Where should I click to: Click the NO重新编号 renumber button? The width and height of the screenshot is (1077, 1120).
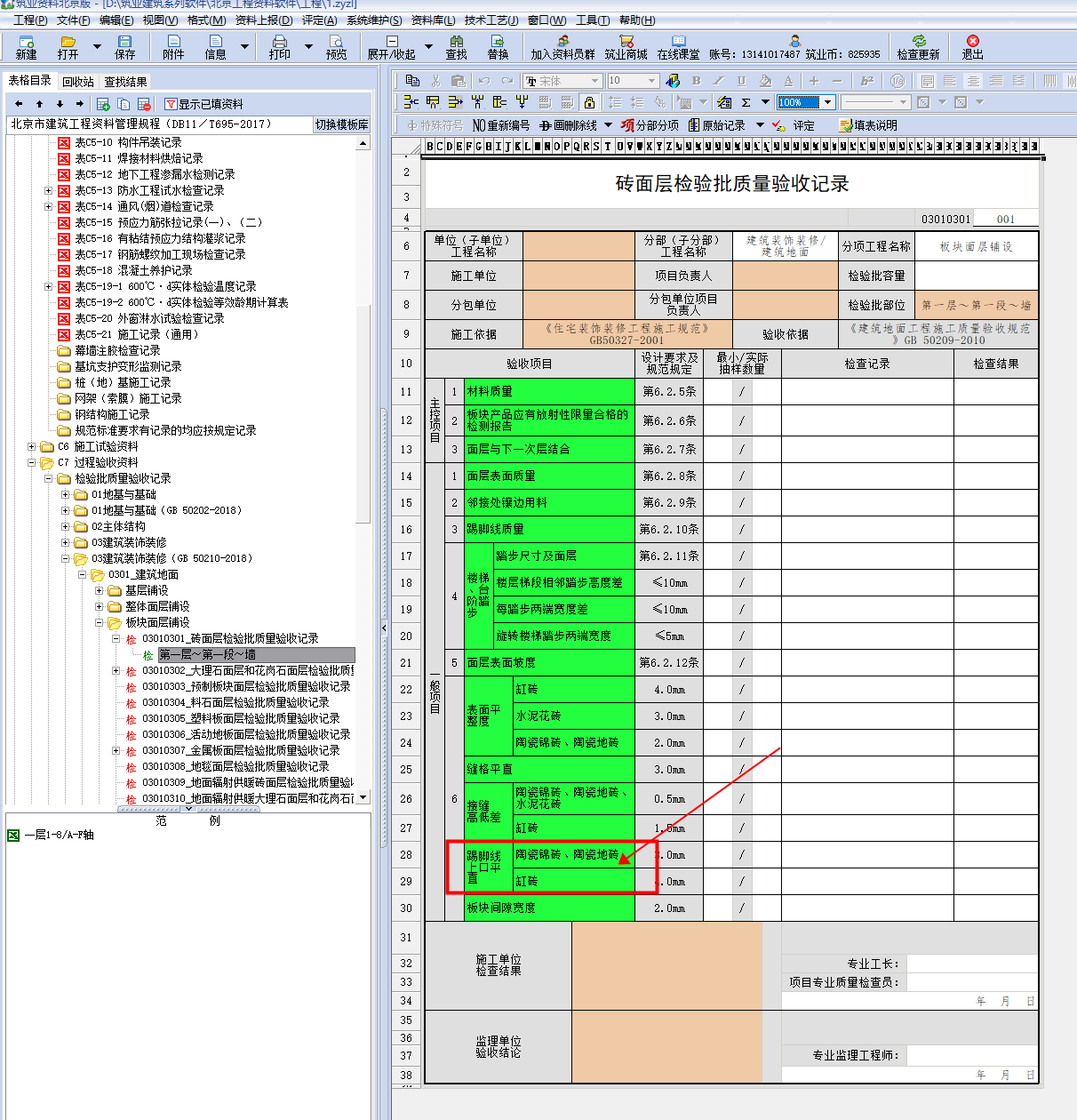click(501, 125)
